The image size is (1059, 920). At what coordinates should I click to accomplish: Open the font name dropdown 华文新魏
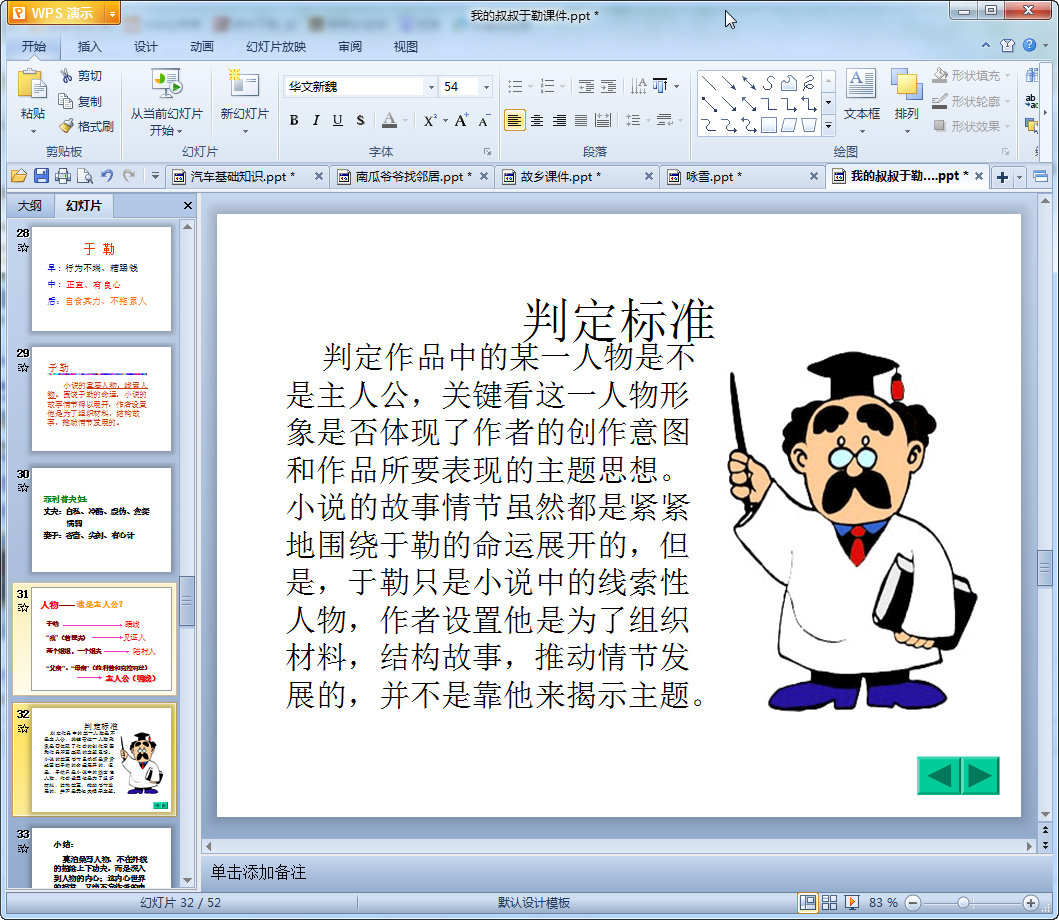tap(431, 86)
